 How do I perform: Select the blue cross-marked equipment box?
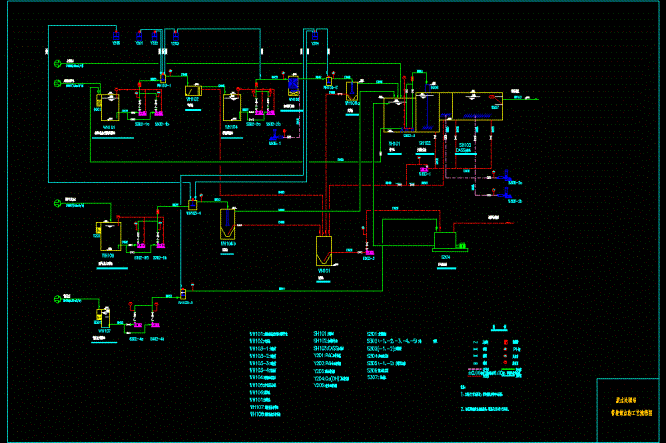pyautogui.click(x=293, y=86)
